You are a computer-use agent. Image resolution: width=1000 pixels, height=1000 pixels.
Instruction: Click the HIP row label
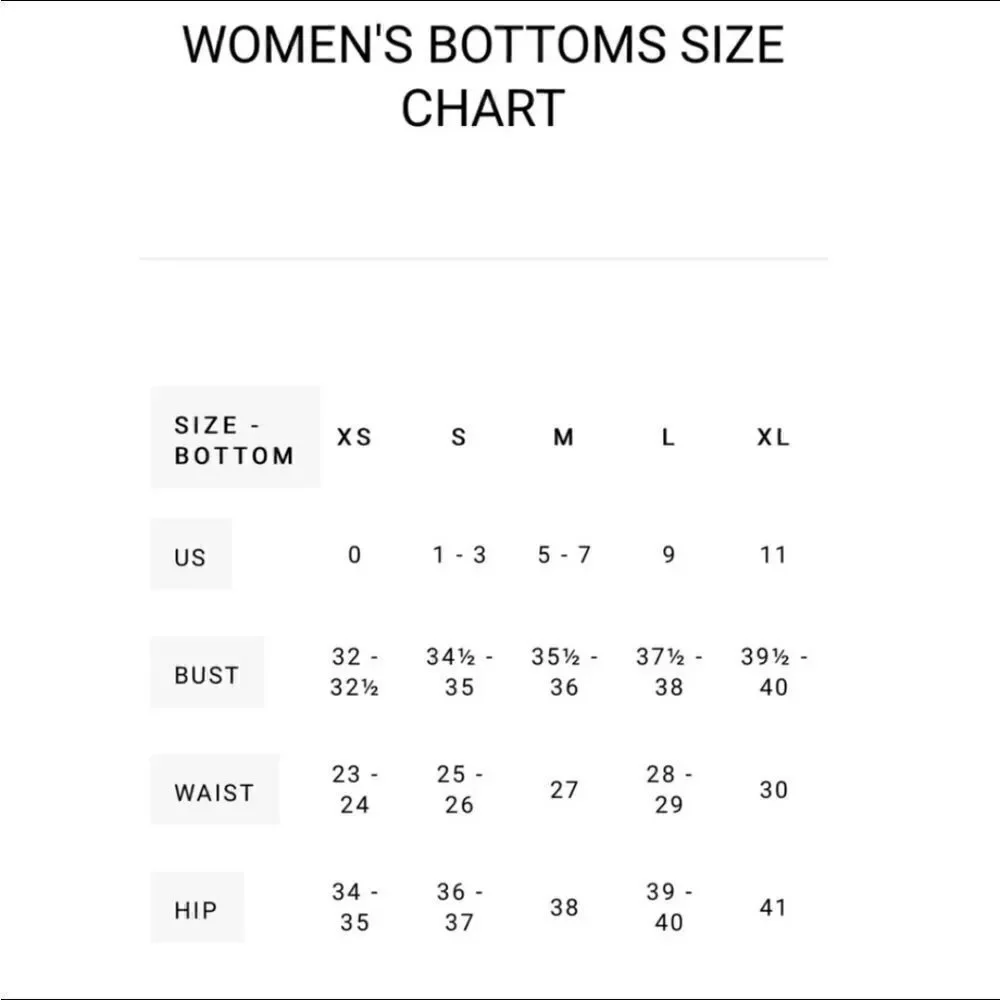point(197,908)
